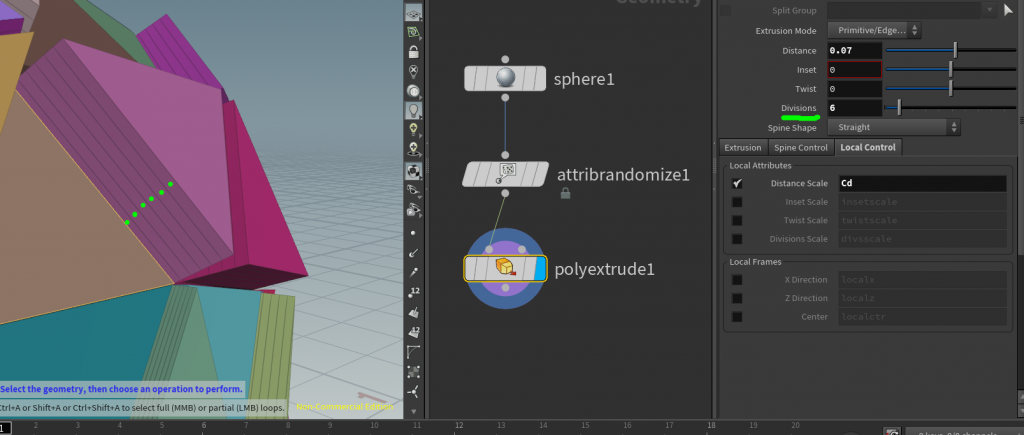Adjust the Inset slider handle
Screen dimensions: 1024x435
coord(950,69)
